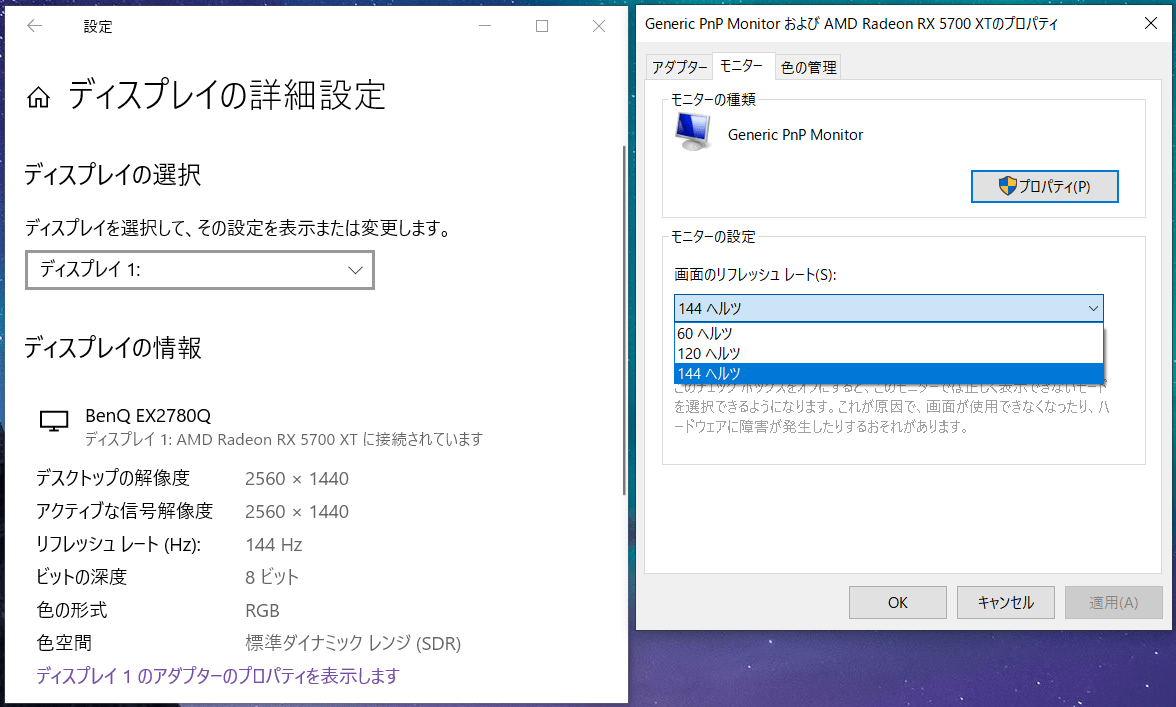Image resolution: width=1176 pixels, height=707 pixels.
Task: Click the 144 Hz refresh rate value
Action: click(x=274, y=544)
